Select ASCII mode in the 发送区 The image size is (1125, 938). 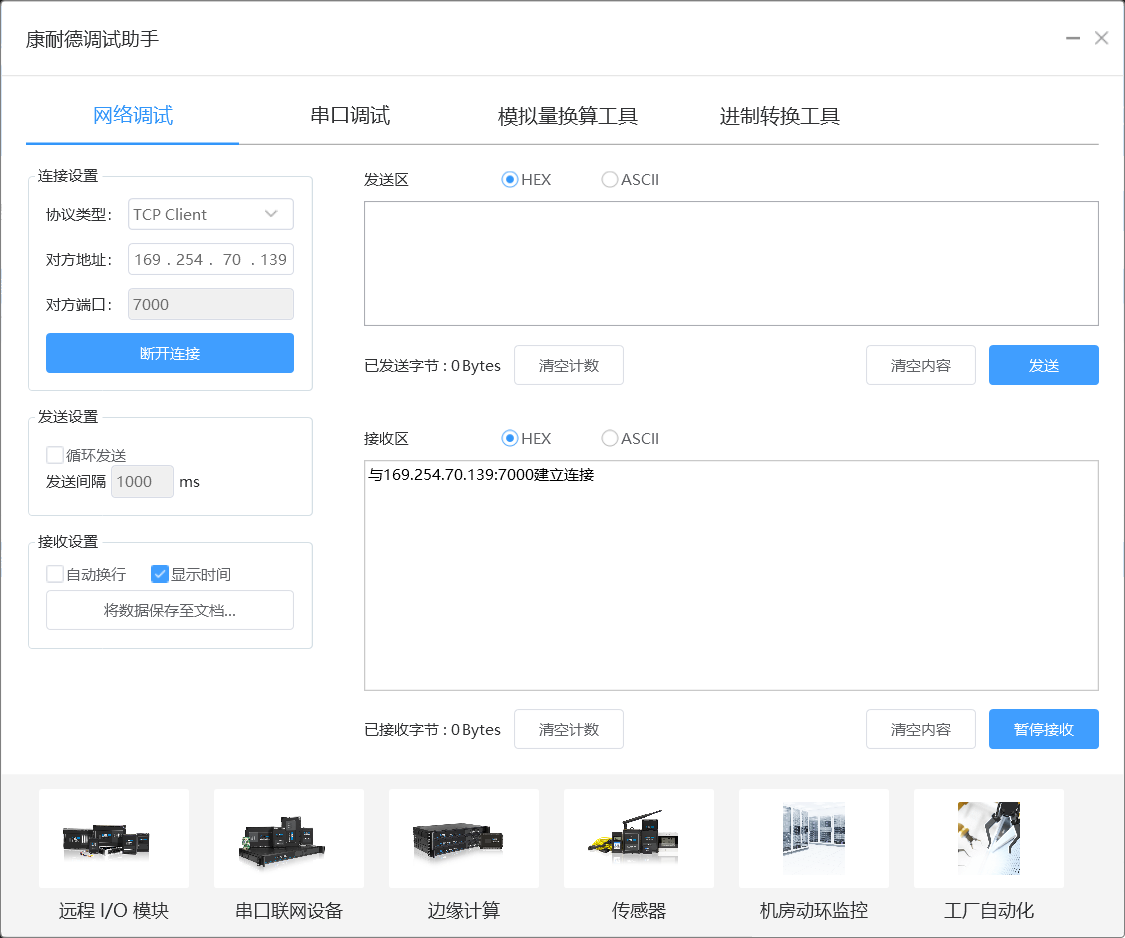click(x=610, y=180)
